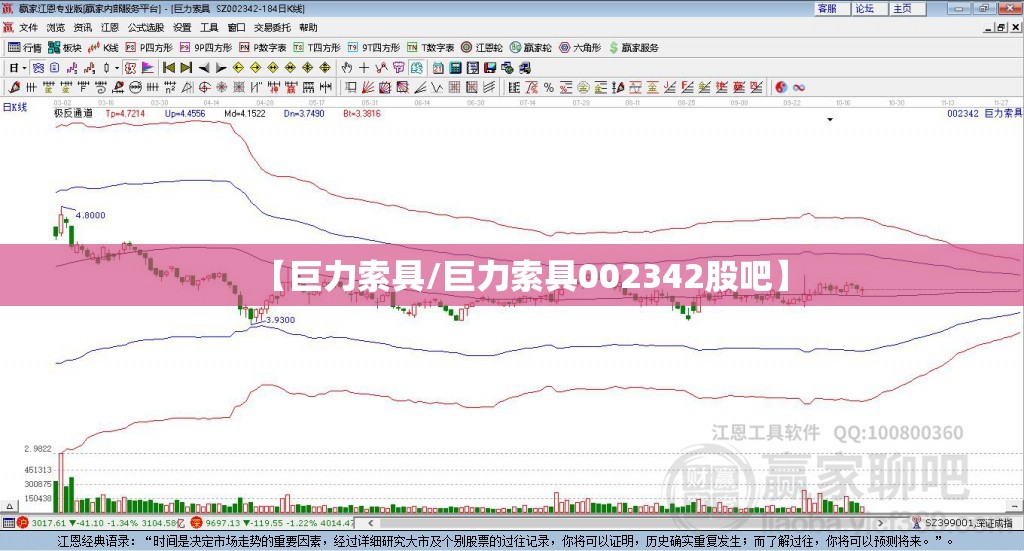The width and height of the screenshot is (1024, 551).
Task: Open the 设置 menu
Action: [182, 27]
